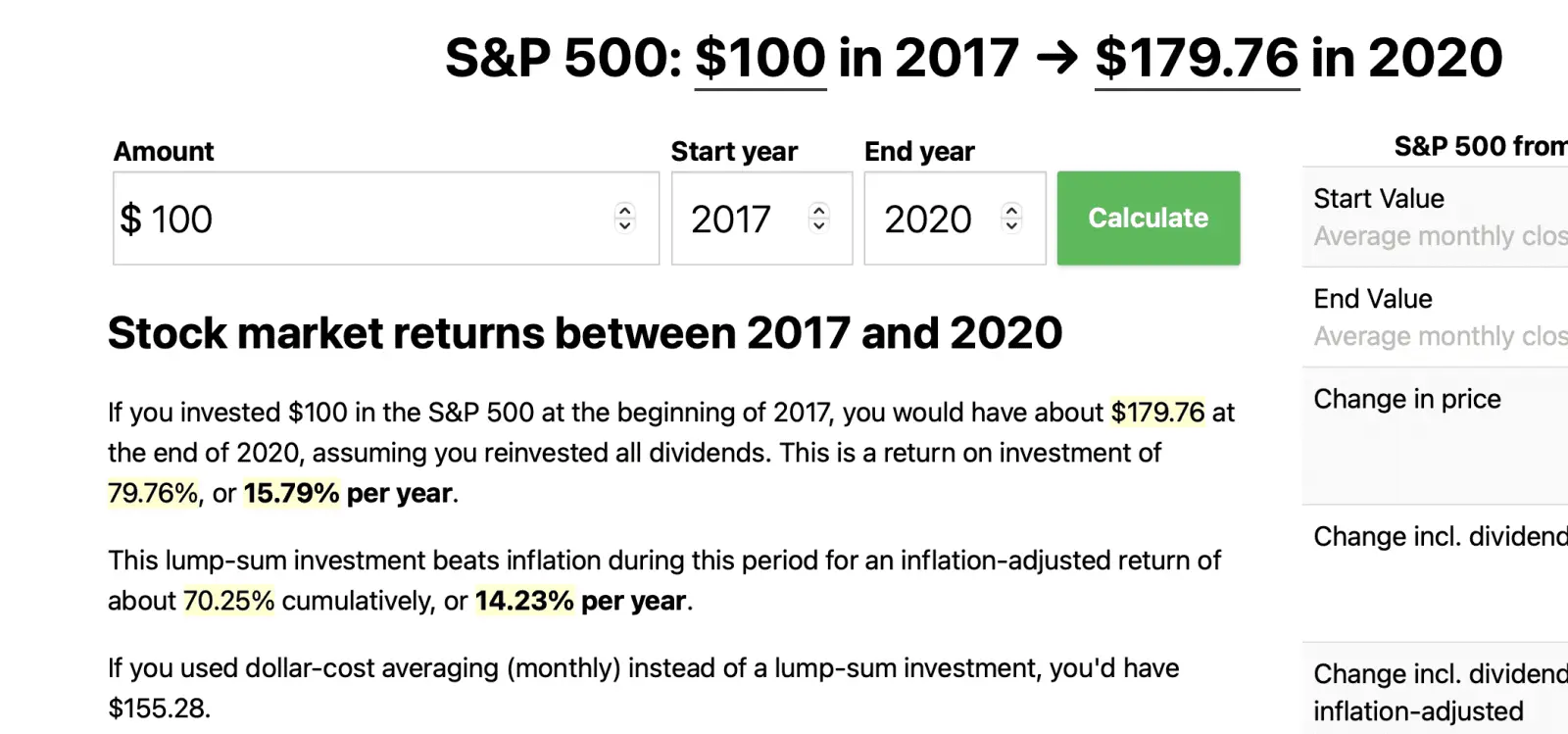Click the bold 15.79% per year figure

point(291,493)
